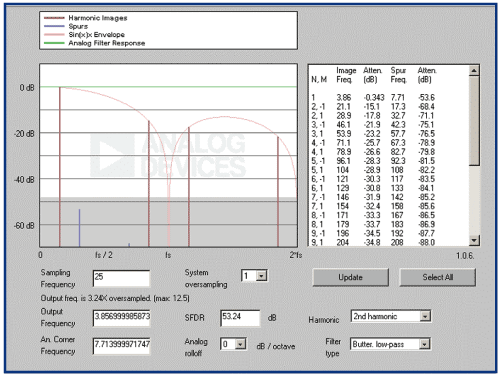Click the version number 1.0.6.
The width and height of the screenshot is (500, 377).
465,256
